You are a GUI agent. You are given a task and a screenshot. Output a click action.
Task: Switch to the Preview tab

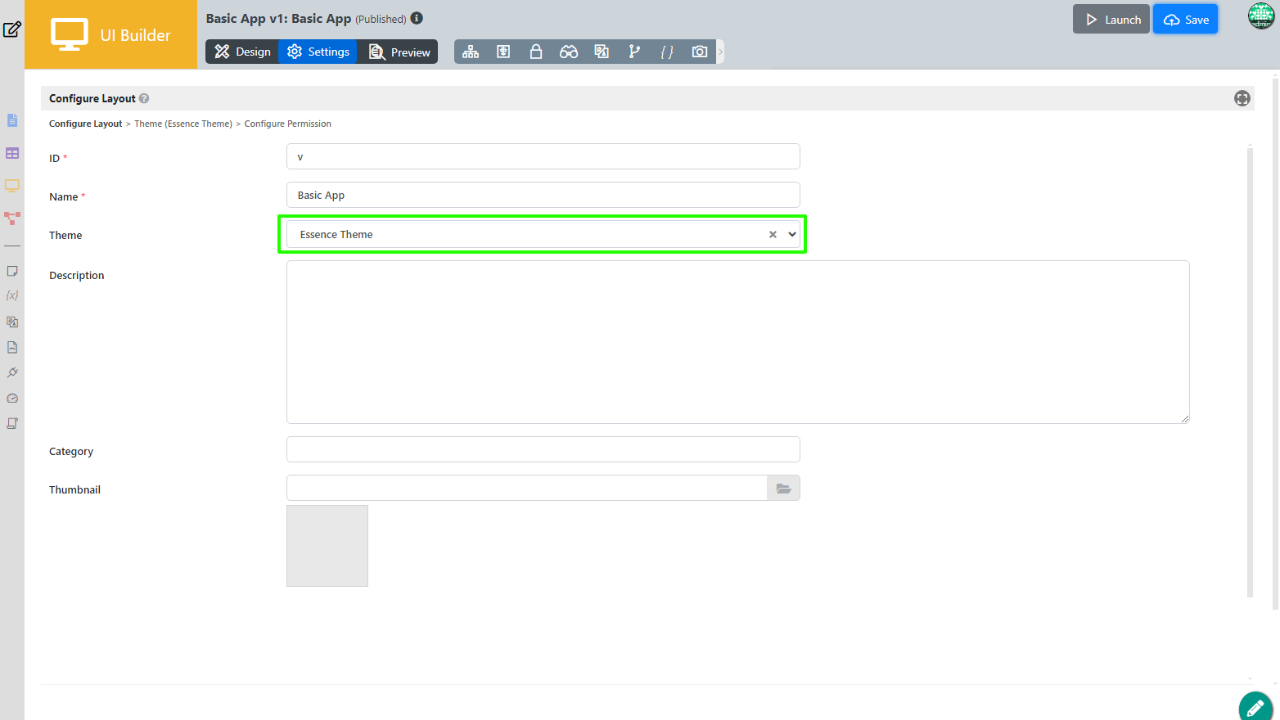pyautogui.click(x=399, y=52)
